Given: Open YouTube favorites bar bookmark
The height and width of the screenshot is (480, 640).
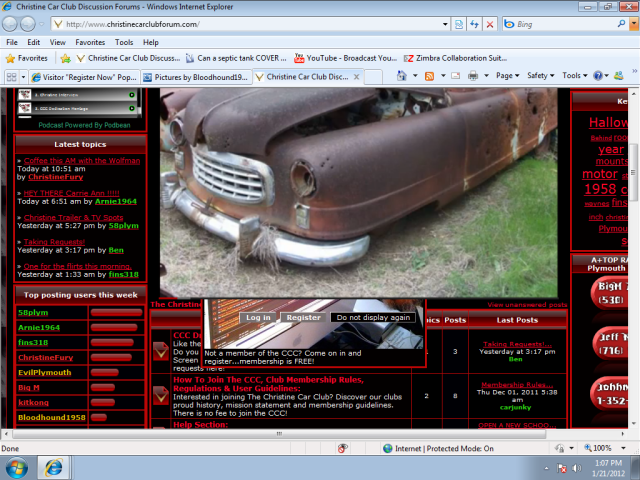Looking at the screenshot, I should click(x=345, y=58).
